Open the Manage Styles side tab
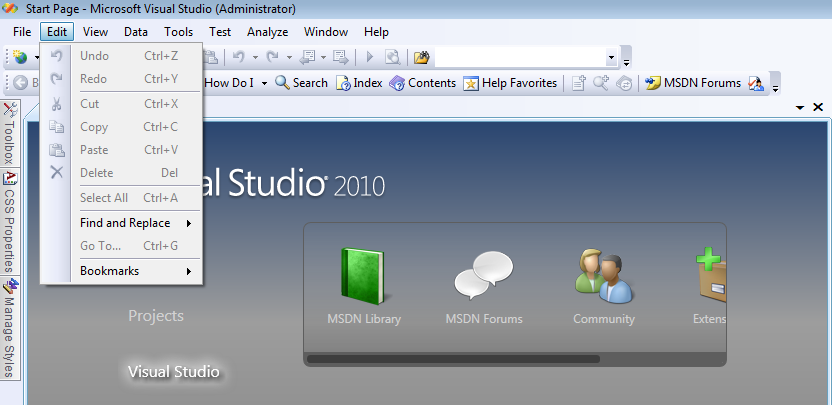 click(10, 329)
